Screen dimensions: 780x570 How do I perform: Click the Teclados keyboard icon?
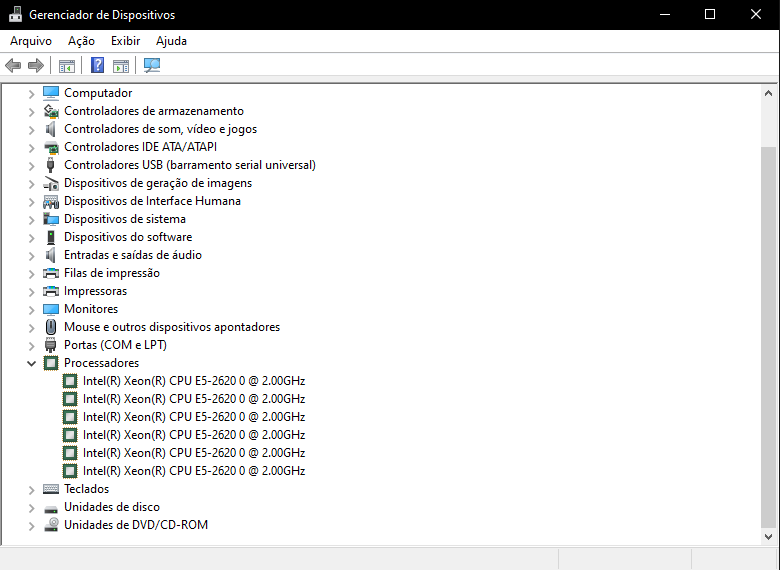(51, 489)
